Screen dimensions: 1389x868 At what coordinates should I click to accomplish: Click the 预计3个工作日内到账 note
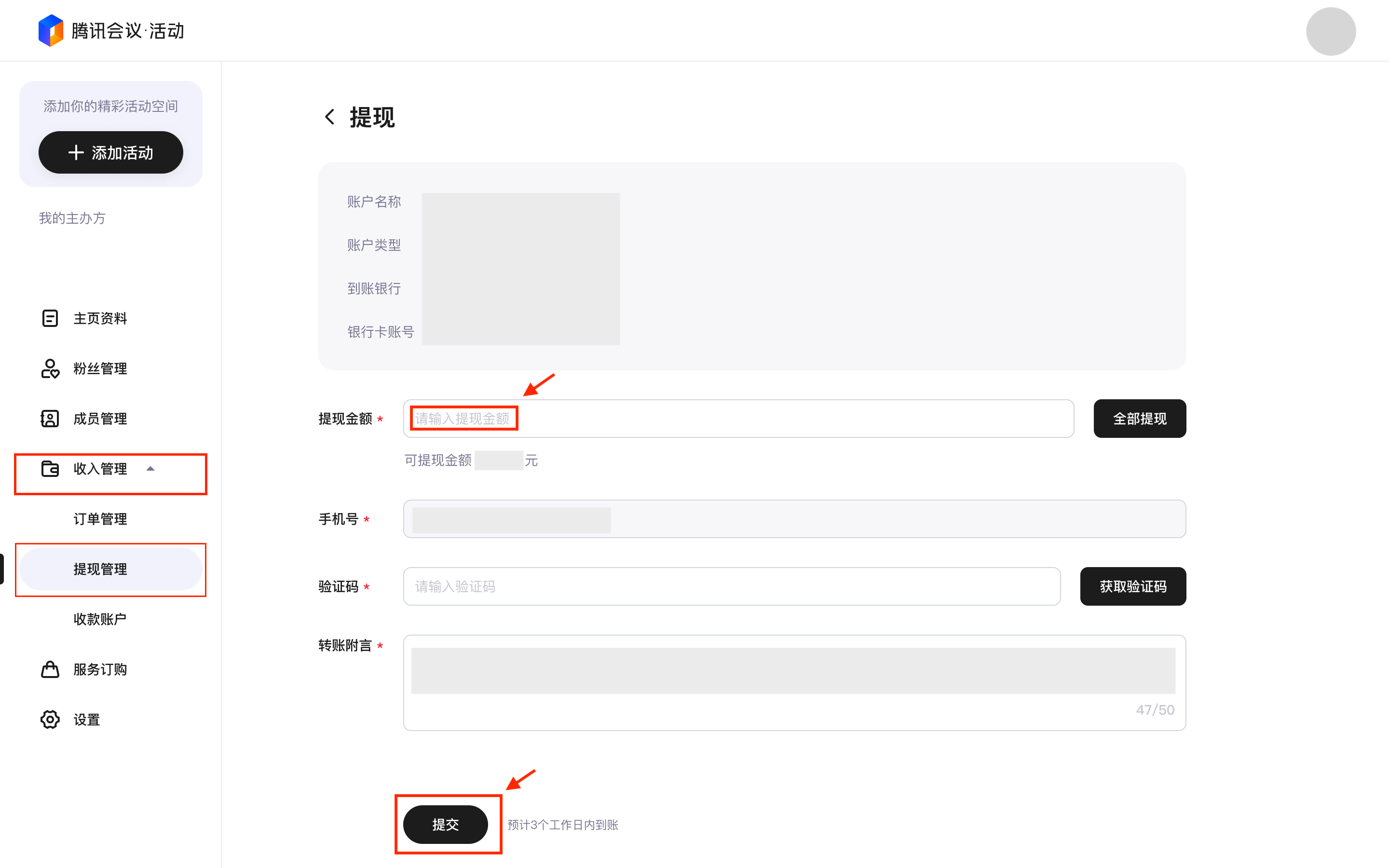(562, 825)
